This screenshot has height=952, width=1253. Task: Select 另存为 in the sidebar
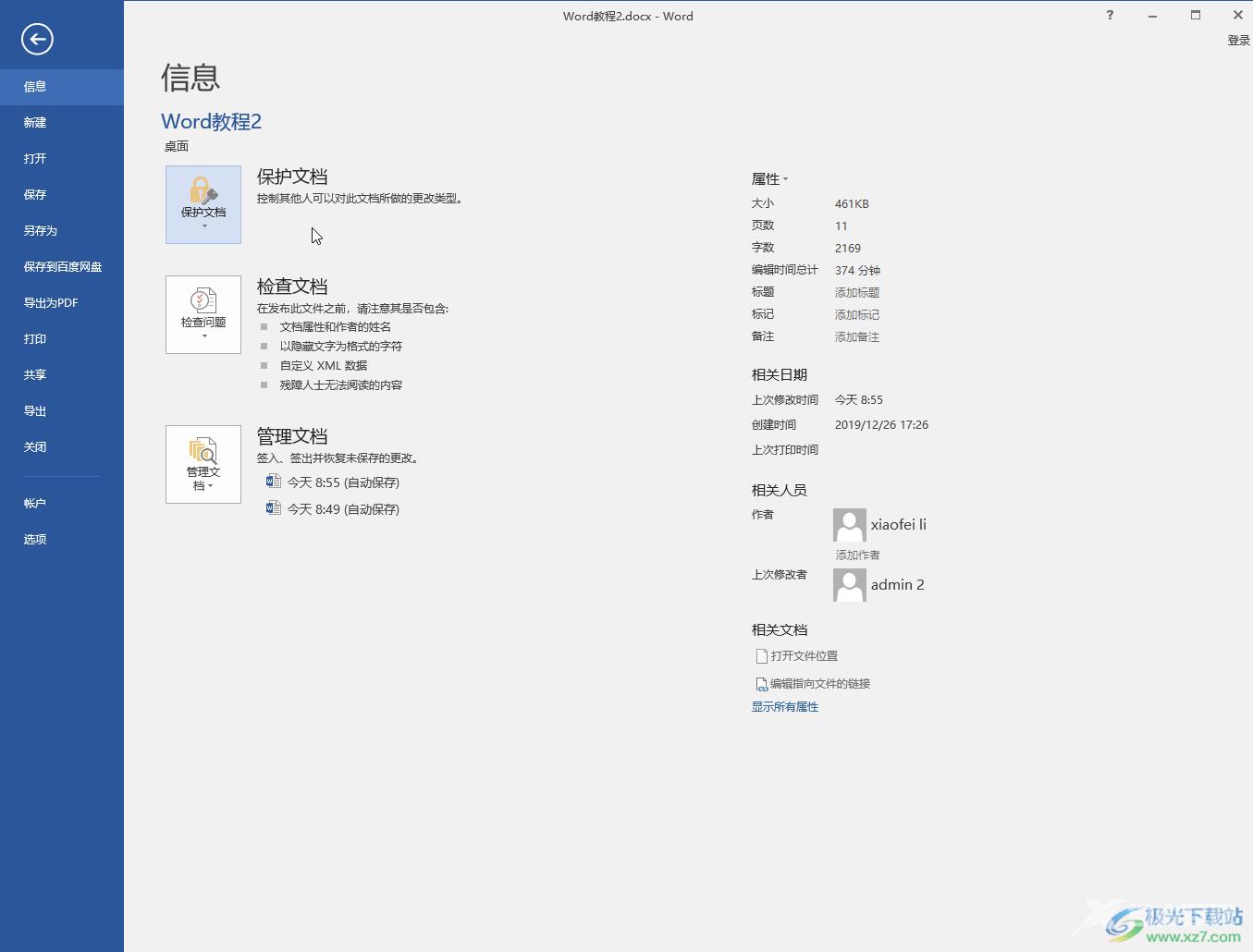[x=62, y=231]
